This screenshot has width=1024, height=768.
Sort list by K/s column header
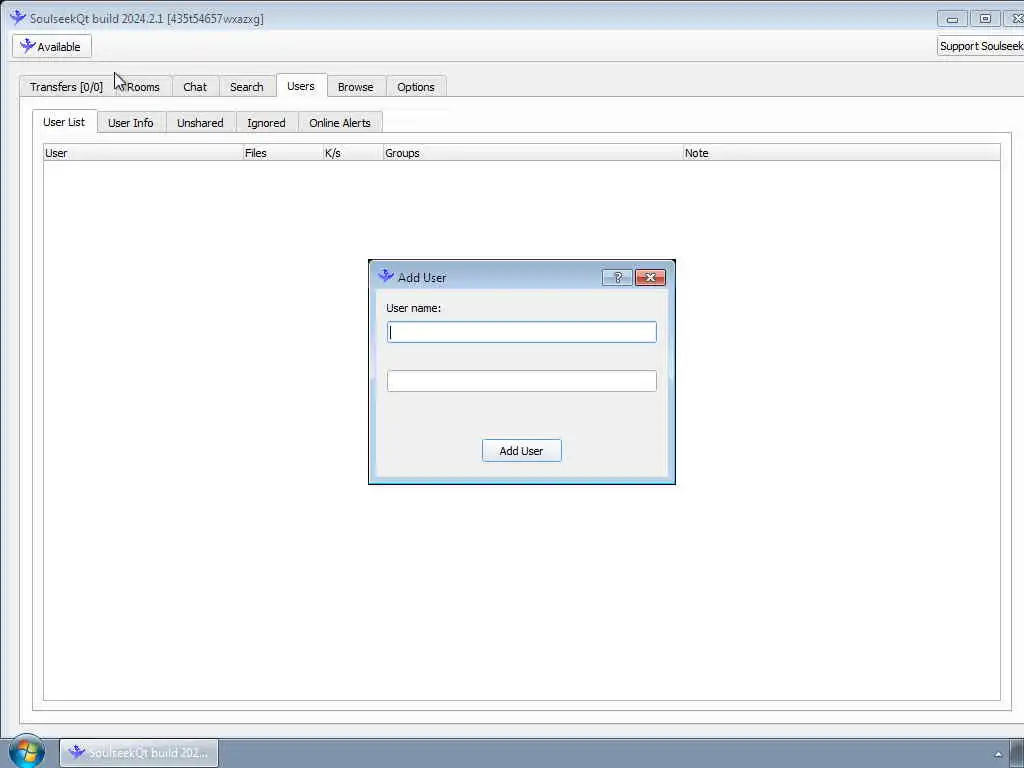[353, 153]
